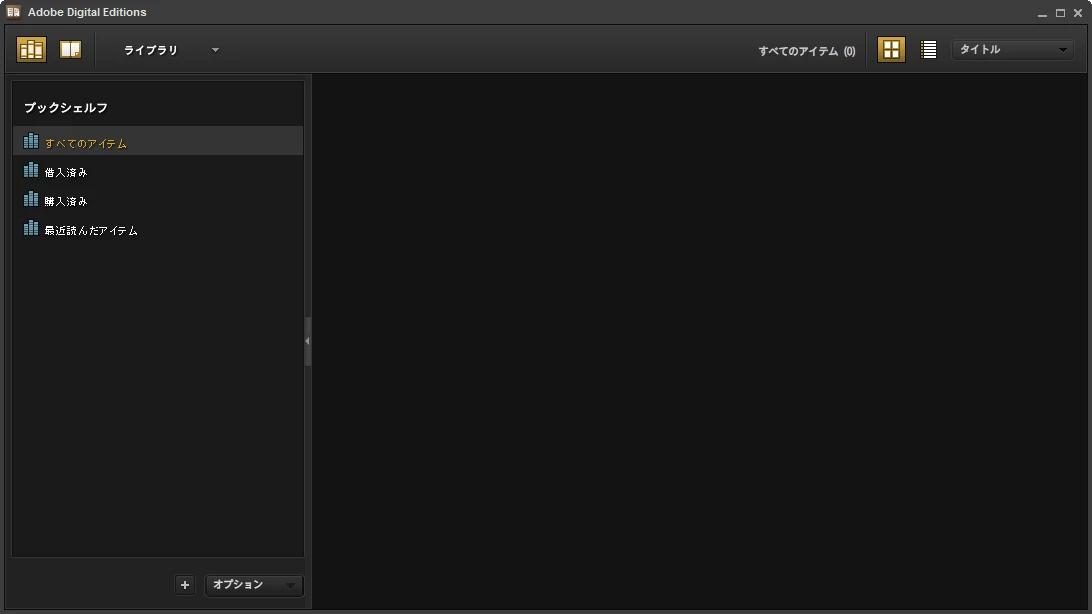Collapse the bookshelf side panel handle
The height and width of the screenshot is (614, 1092).
tap(307, 341)
